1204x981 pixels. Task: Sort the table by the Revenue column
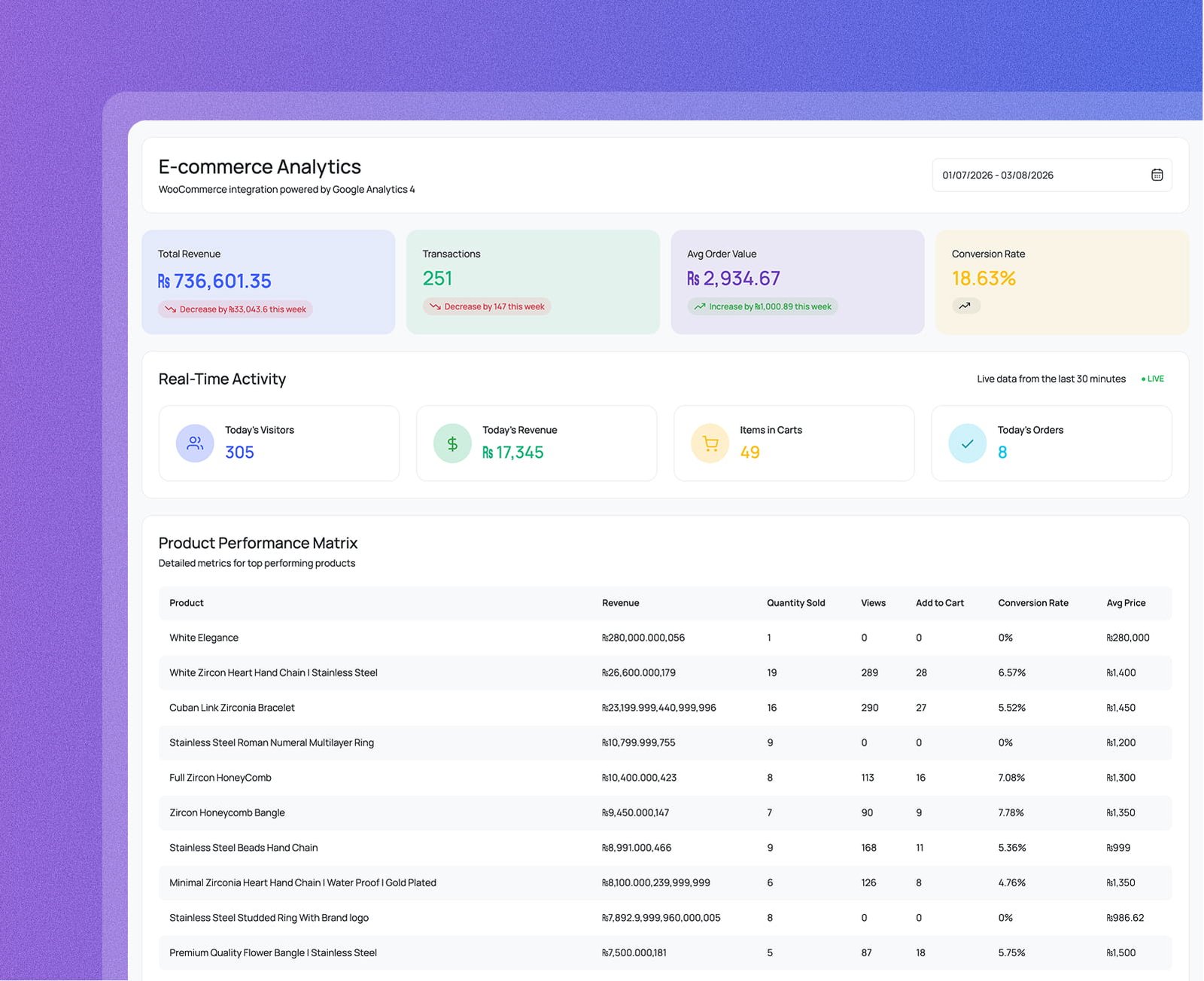click(x=621, y=602)
